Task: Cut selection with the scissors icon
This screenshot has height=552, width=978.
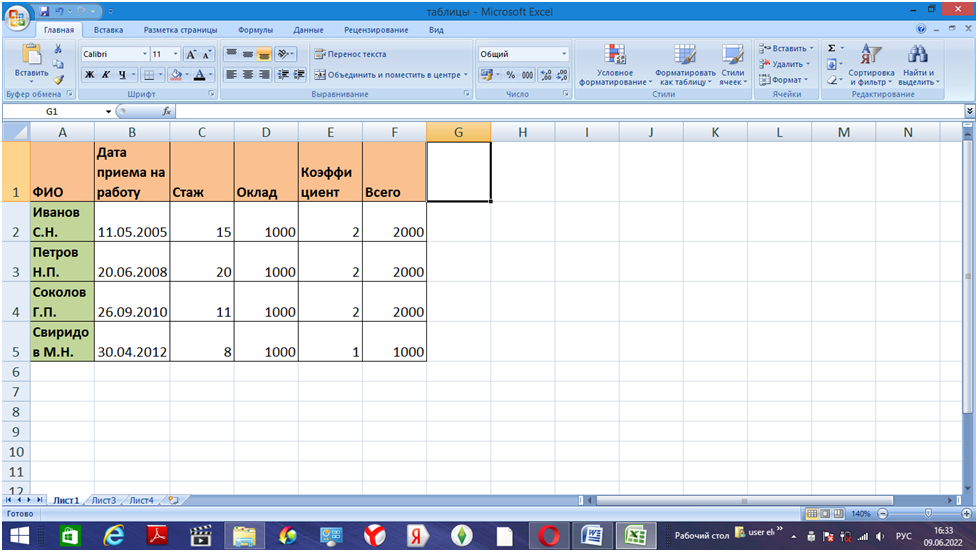Action: click(x=58, y=49)
